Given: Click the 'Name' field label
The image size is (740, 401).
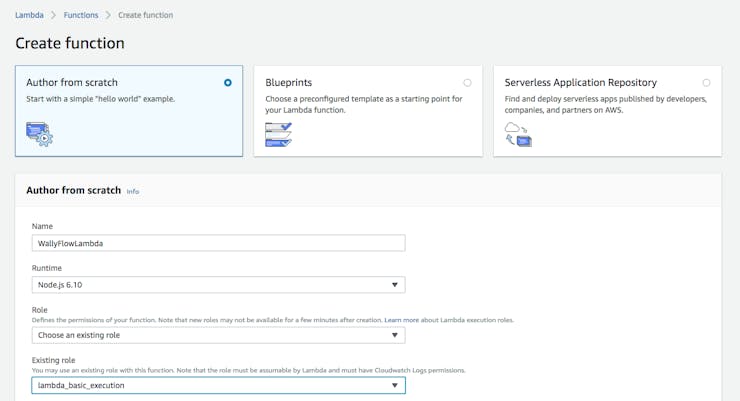Looking at the screenshot, I should tap(42, 226).
